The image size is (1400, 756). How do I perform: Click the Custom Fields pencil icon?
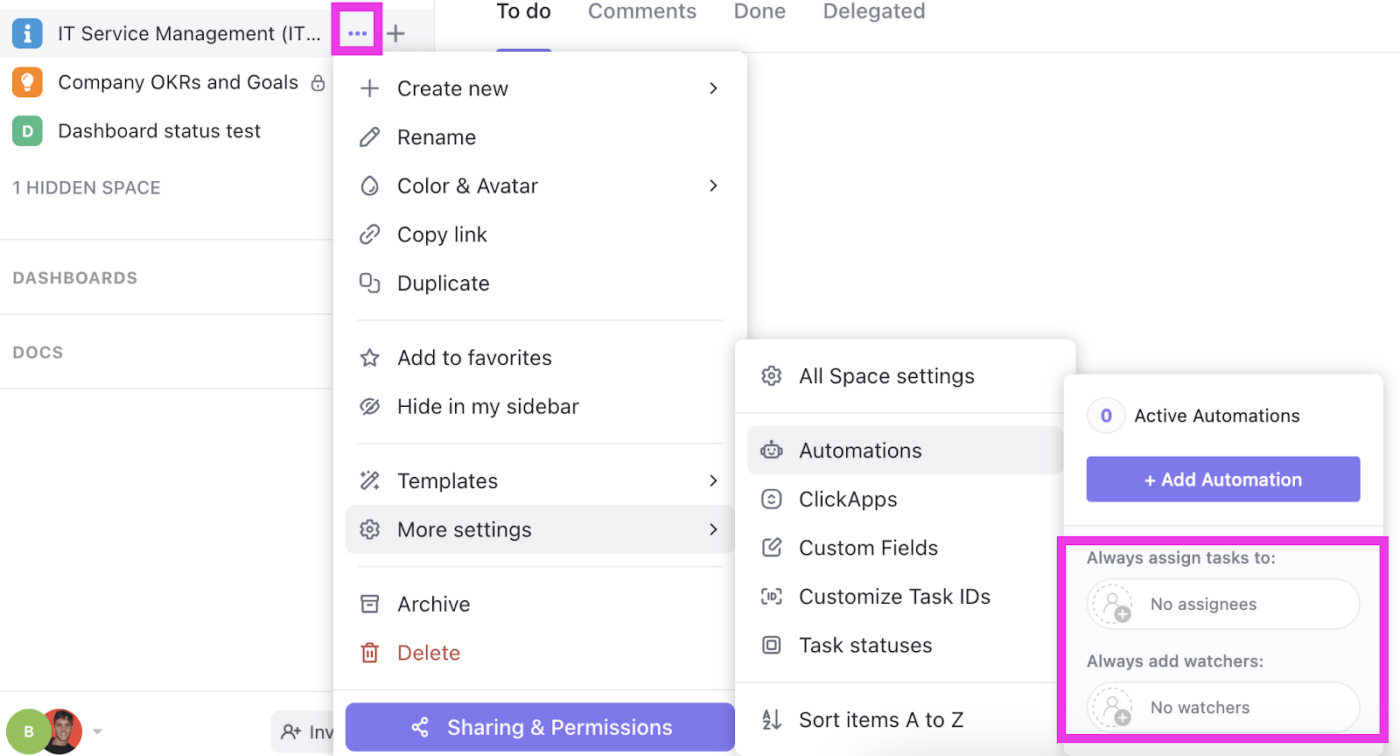tap(771, 548)
